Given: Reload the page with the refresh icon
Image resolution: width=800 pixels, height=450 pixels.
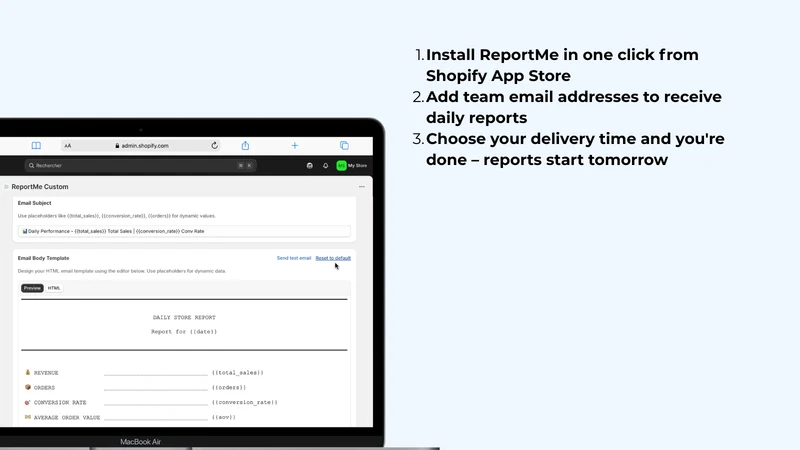Looking at the screenshot, I should (x=214, y=145).
